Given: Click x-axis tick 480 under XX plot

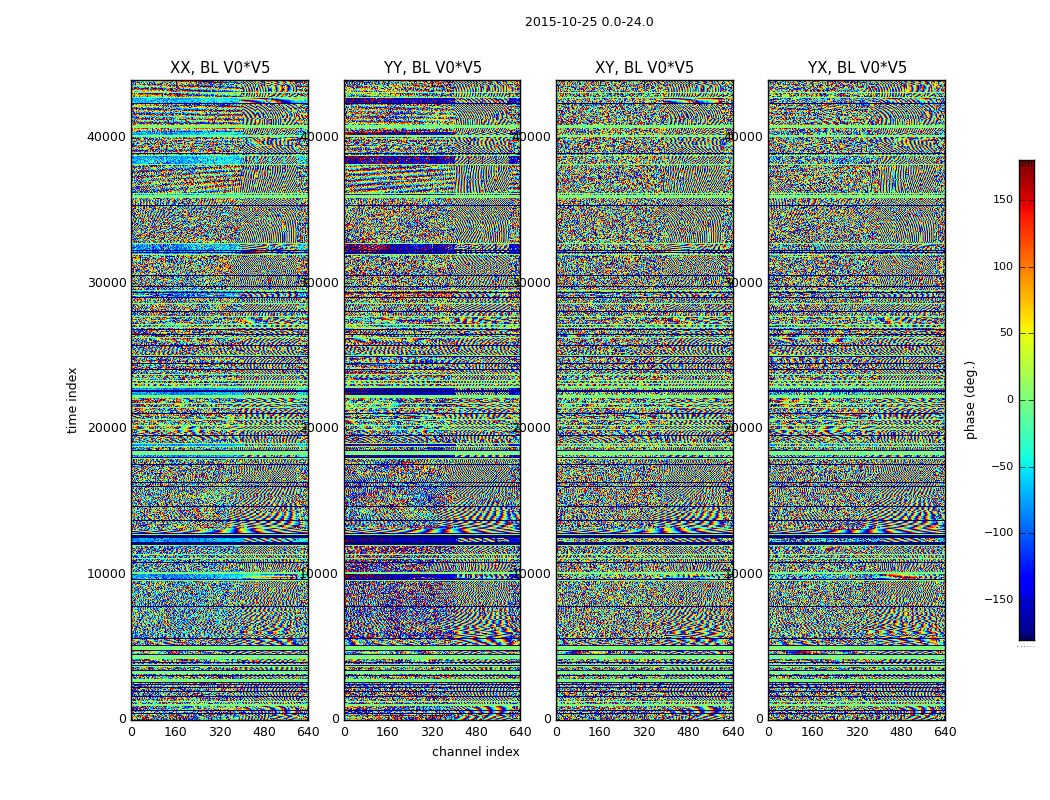Looking at the screenshot, I should pyautogui.click(x=264, y=732).
